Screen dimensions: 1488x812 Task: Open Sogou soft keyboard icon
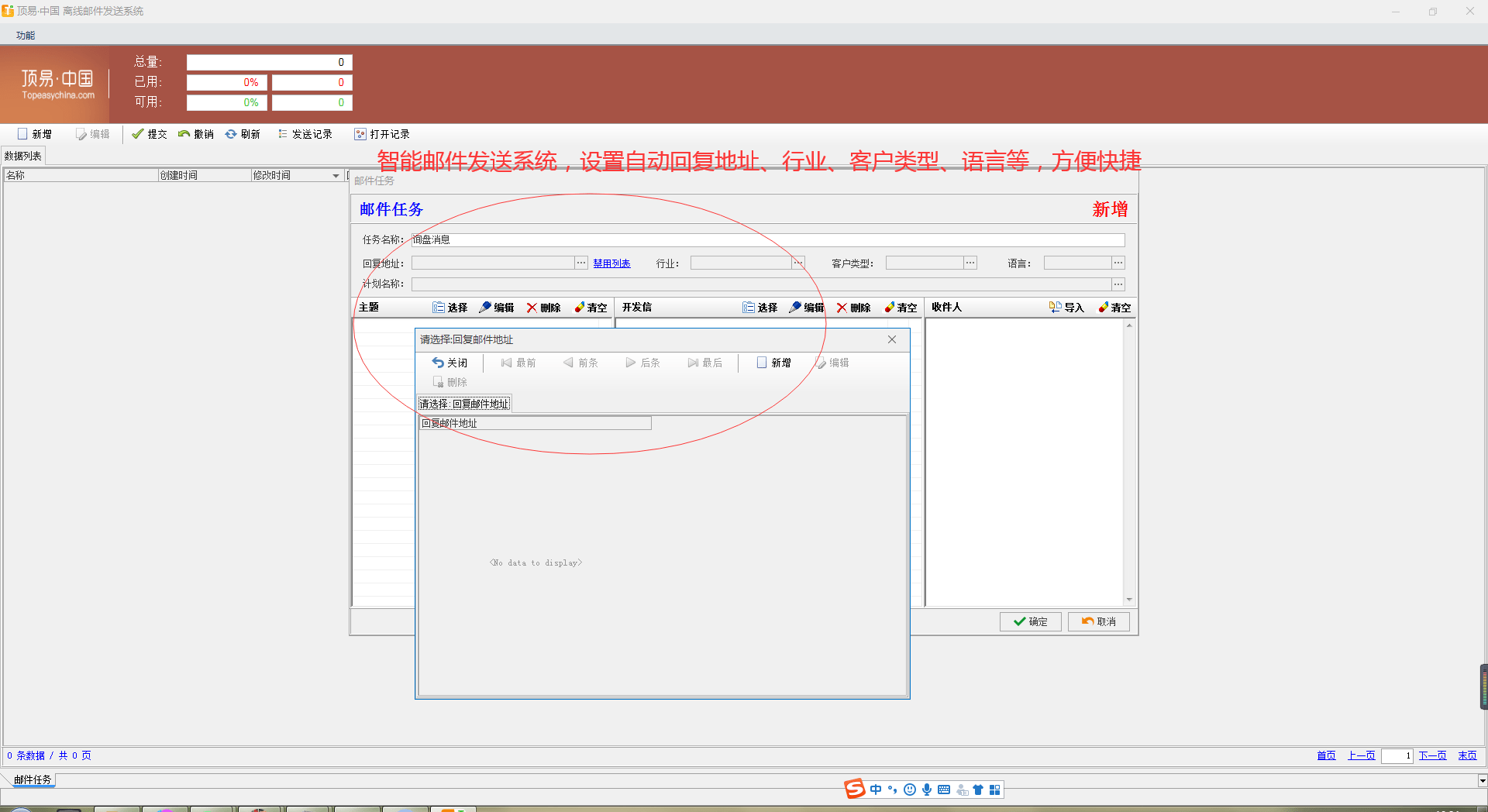point(944,790)
